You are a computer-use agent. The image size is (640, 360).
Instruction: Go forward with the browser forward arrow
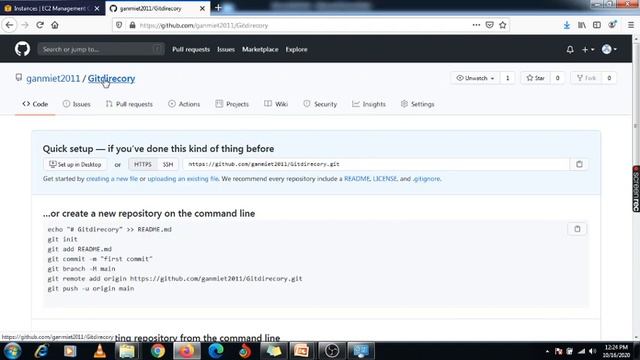(x=25, y=25)
